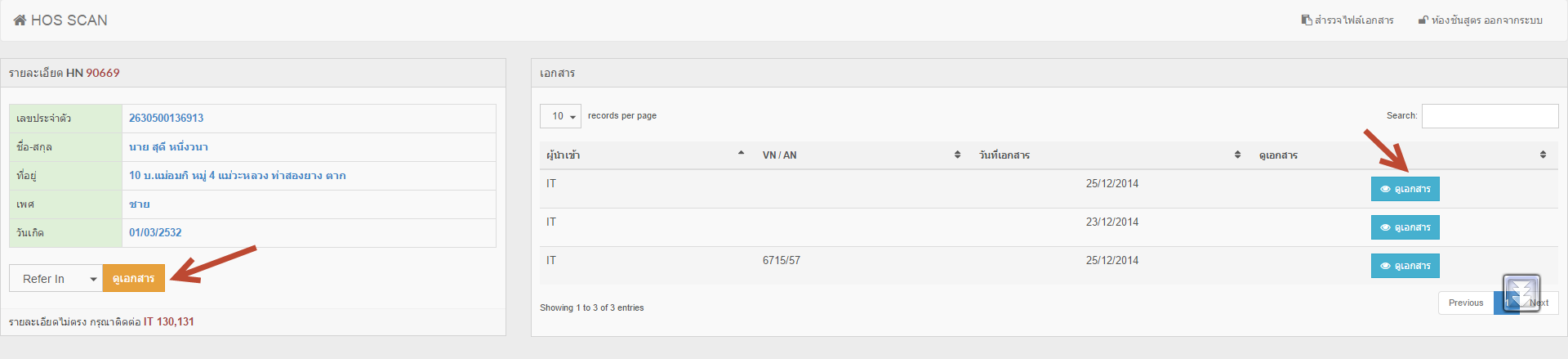Click the HOS SCAN home icon
Viewport: 1568px width, 359px height.
tap(20, 20)
